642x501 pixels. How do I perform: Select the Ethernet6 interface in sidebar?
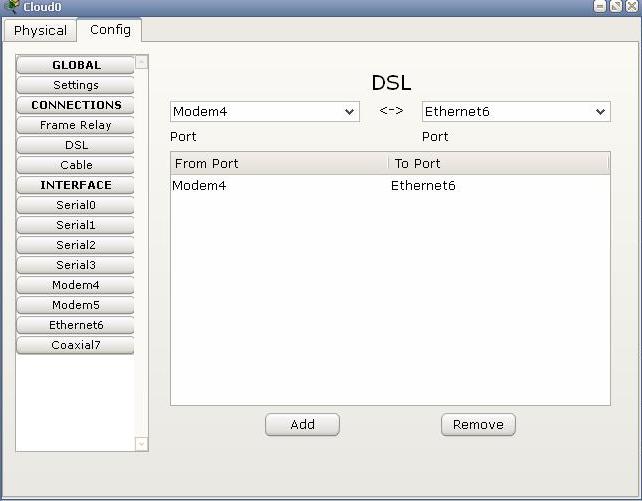(x=75, y=325)
